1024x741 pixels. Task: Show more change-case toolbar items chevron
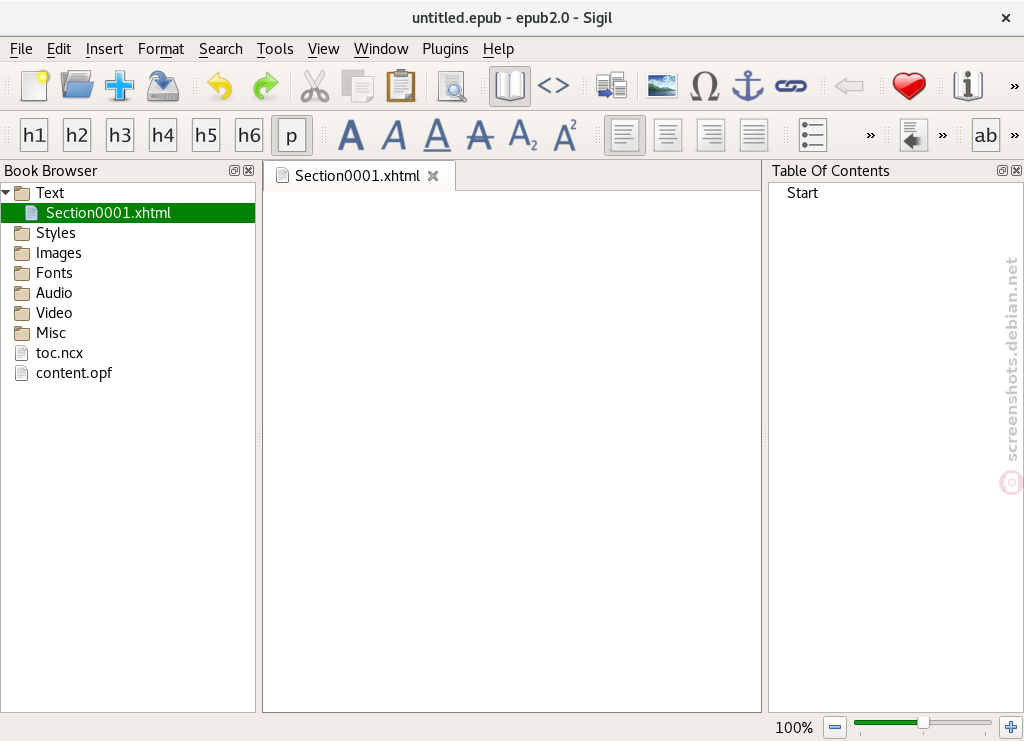coord(1014,136)
